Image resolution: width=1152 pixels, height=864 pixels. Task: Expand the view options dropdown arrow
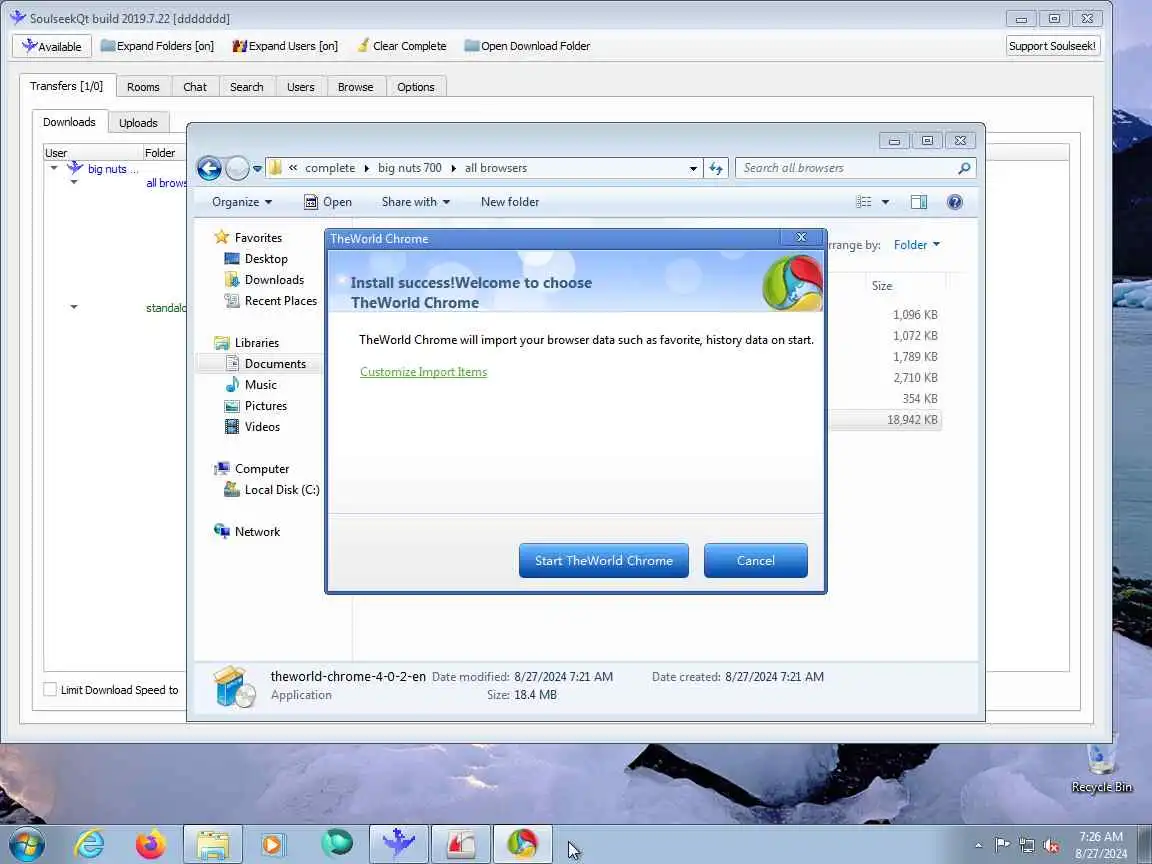tap(885, 202)
